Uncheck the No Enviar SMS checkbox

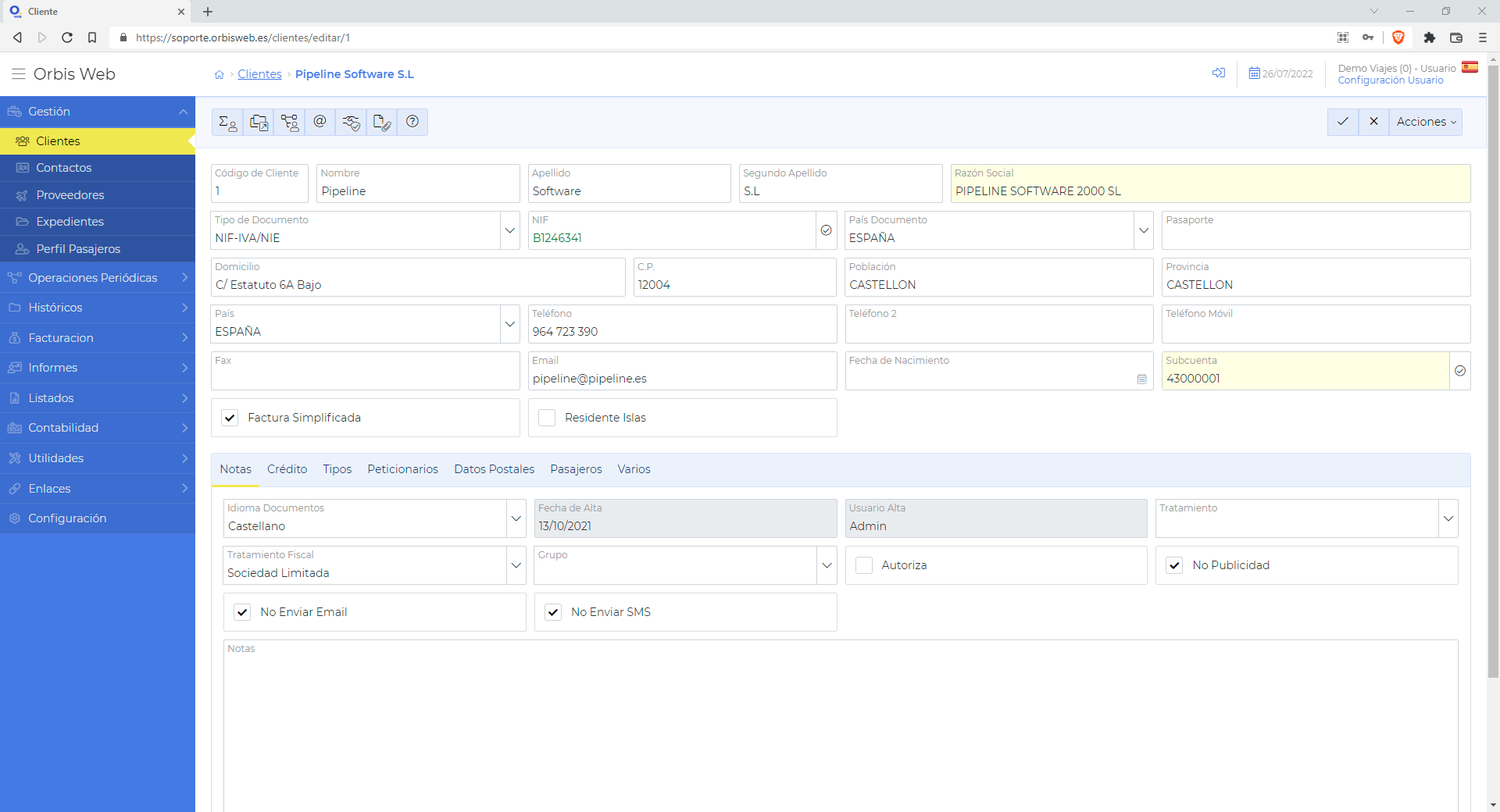click(553, 612)
